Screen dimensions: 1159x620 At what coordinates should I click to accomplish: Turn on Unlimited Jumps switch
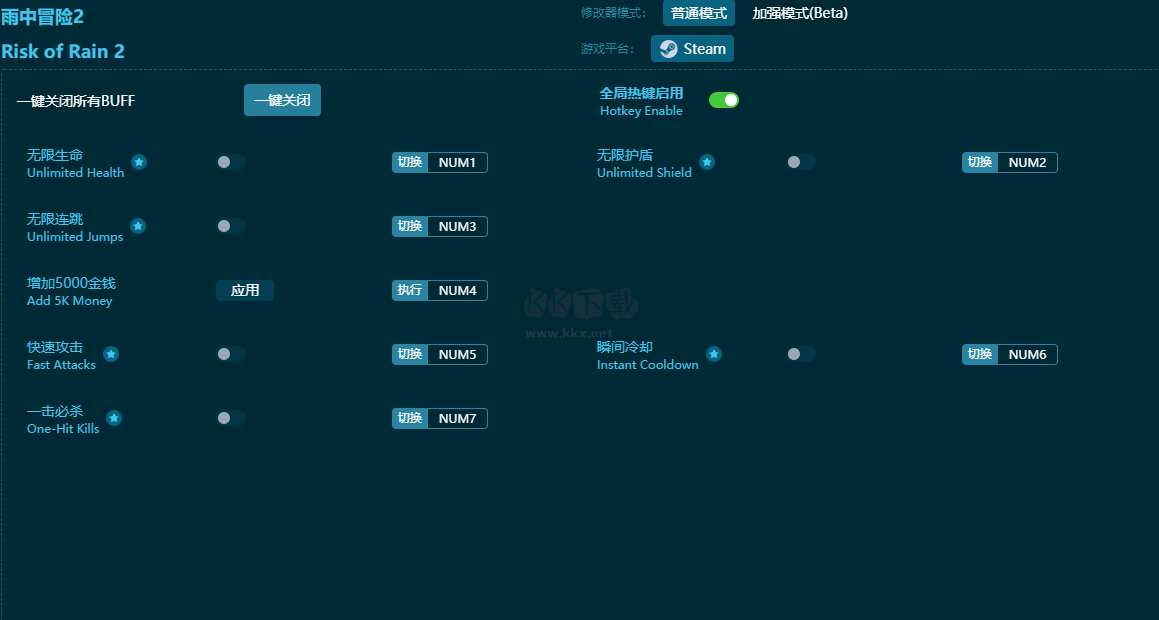(231, 226)
